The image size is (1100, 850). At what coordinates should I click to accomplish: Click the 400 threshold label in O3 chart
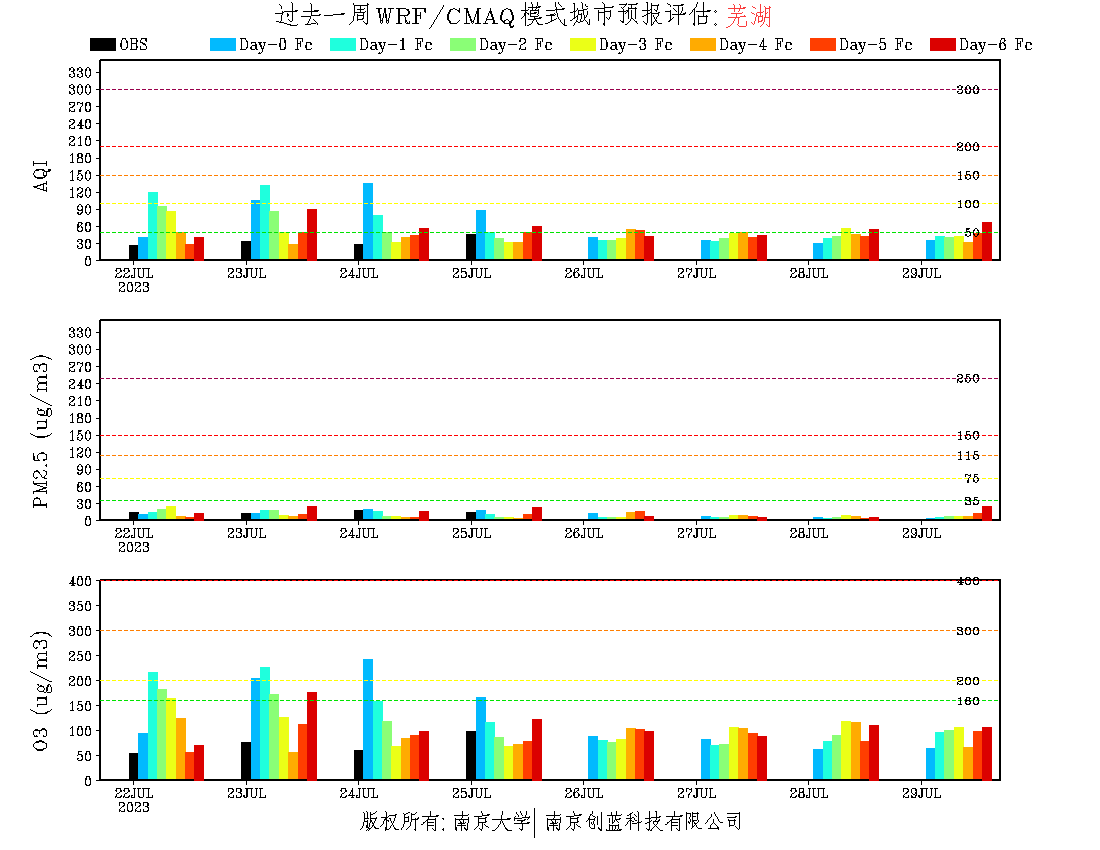click(967, 581)
